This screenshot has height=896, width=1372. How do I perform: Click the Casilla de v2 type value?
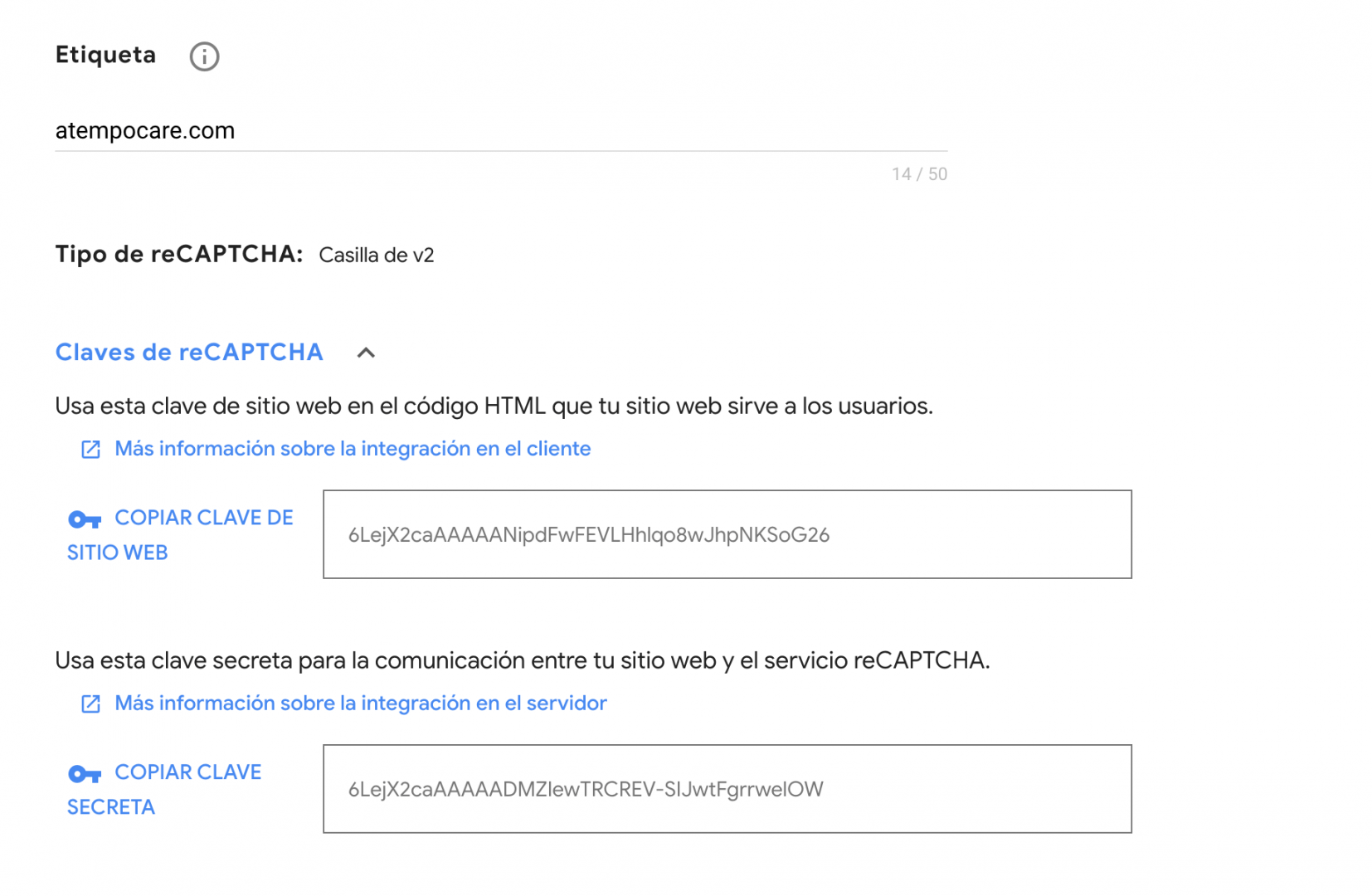[377, 256]
